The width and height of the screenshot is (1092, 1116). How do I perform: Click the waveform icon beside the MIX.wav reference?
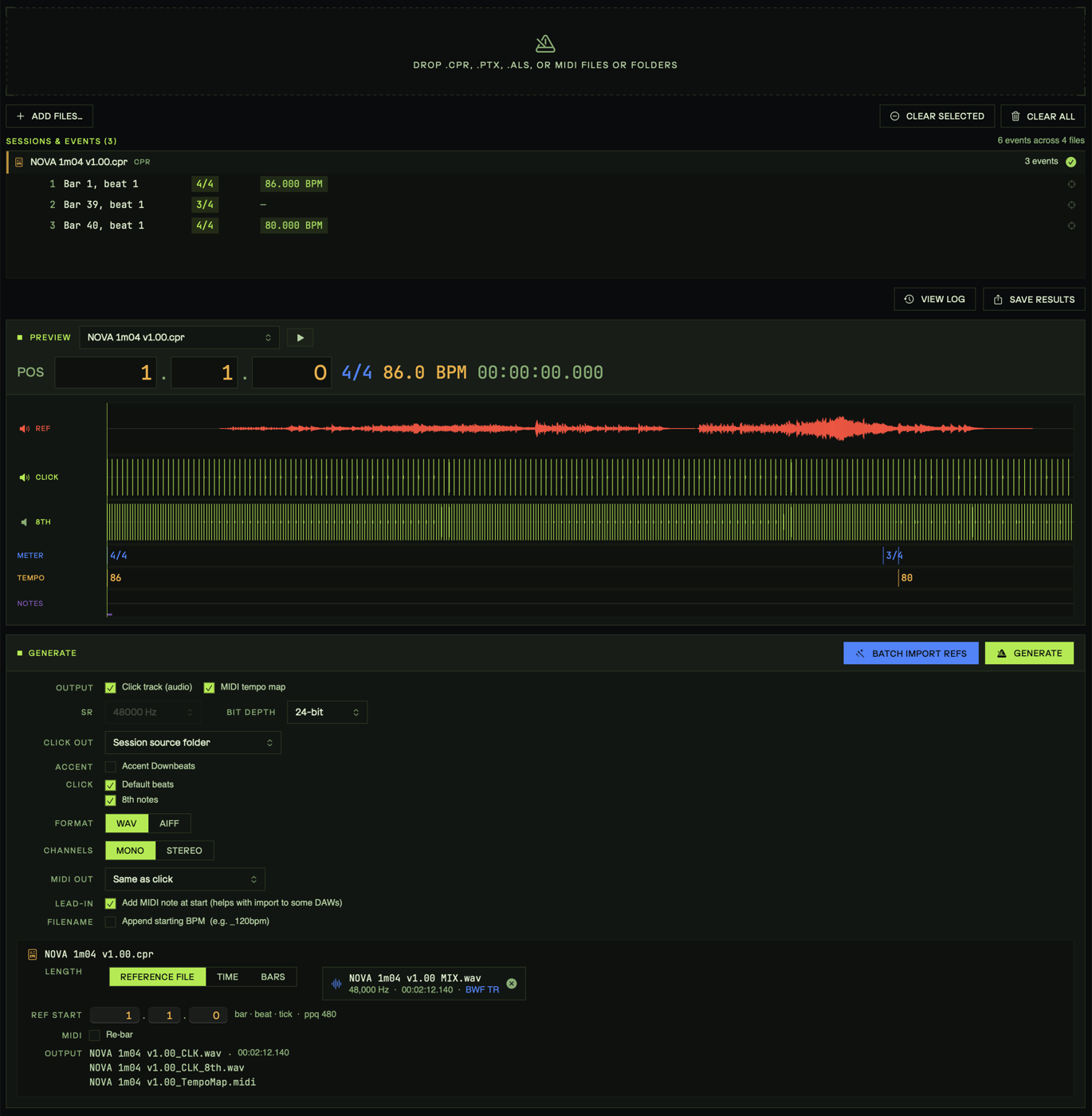pyautogui.click(x=336, y=984)
